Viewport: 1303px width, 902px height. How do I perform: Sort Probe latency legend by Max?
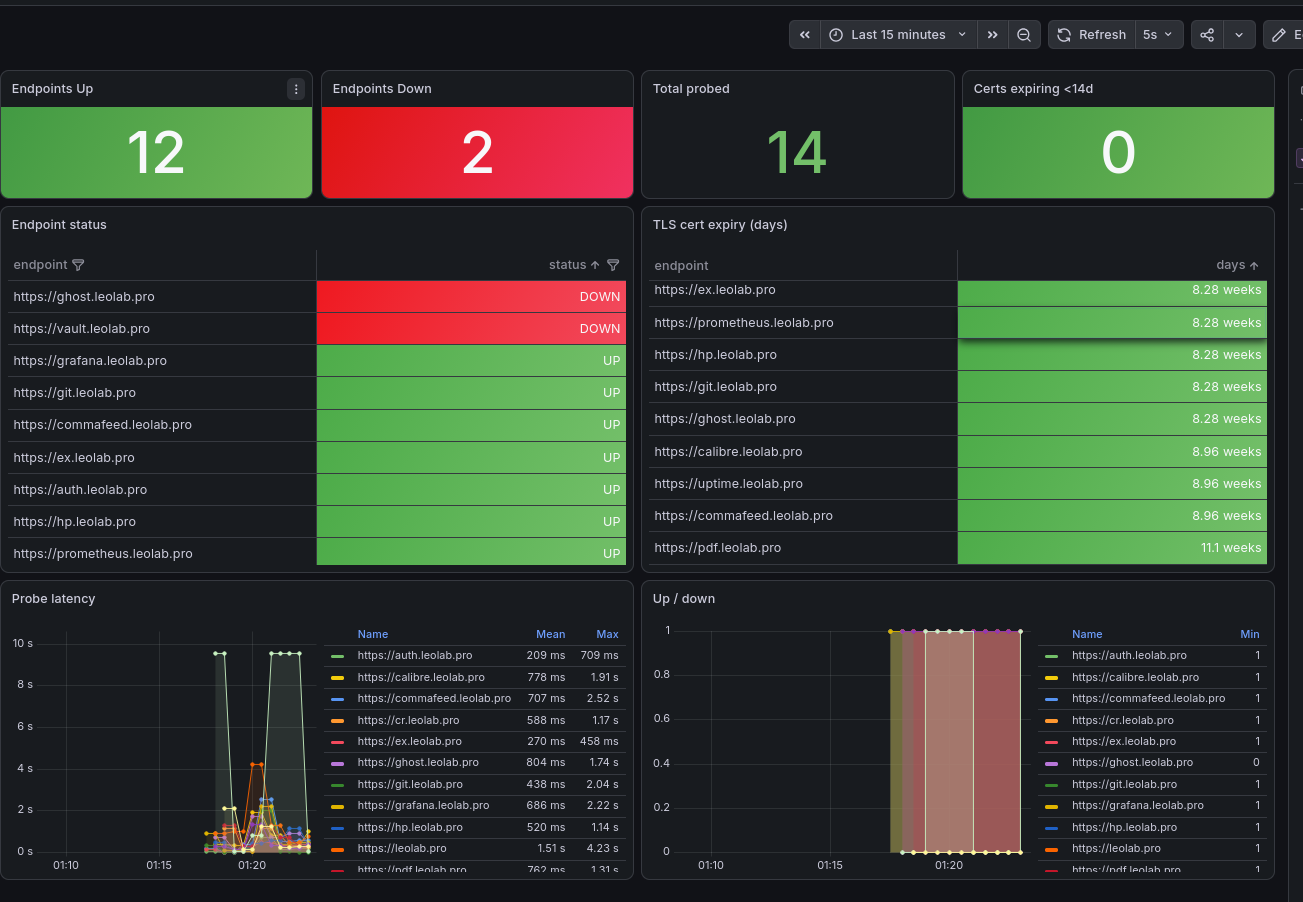[607, 634]
